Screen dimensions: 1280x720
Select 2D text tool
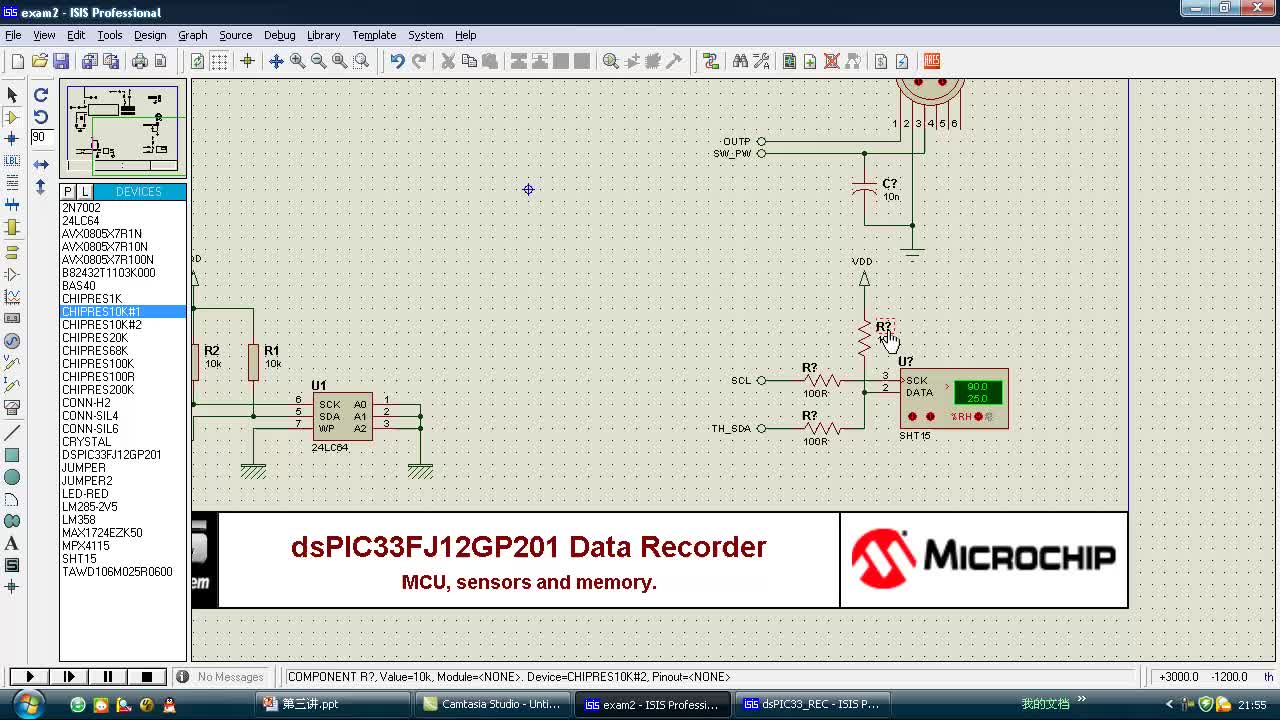point(12,543)
